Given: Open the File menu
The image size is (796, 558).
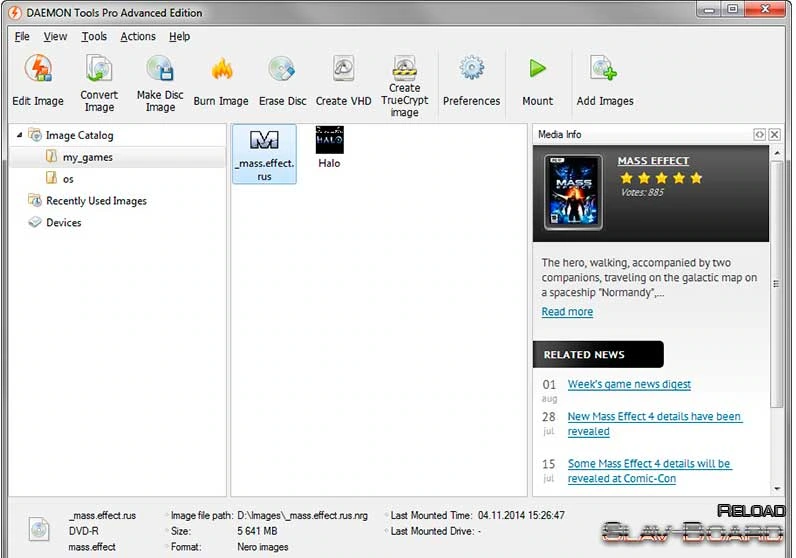Looking at the screenshot, I should click(x=22, y=37).
